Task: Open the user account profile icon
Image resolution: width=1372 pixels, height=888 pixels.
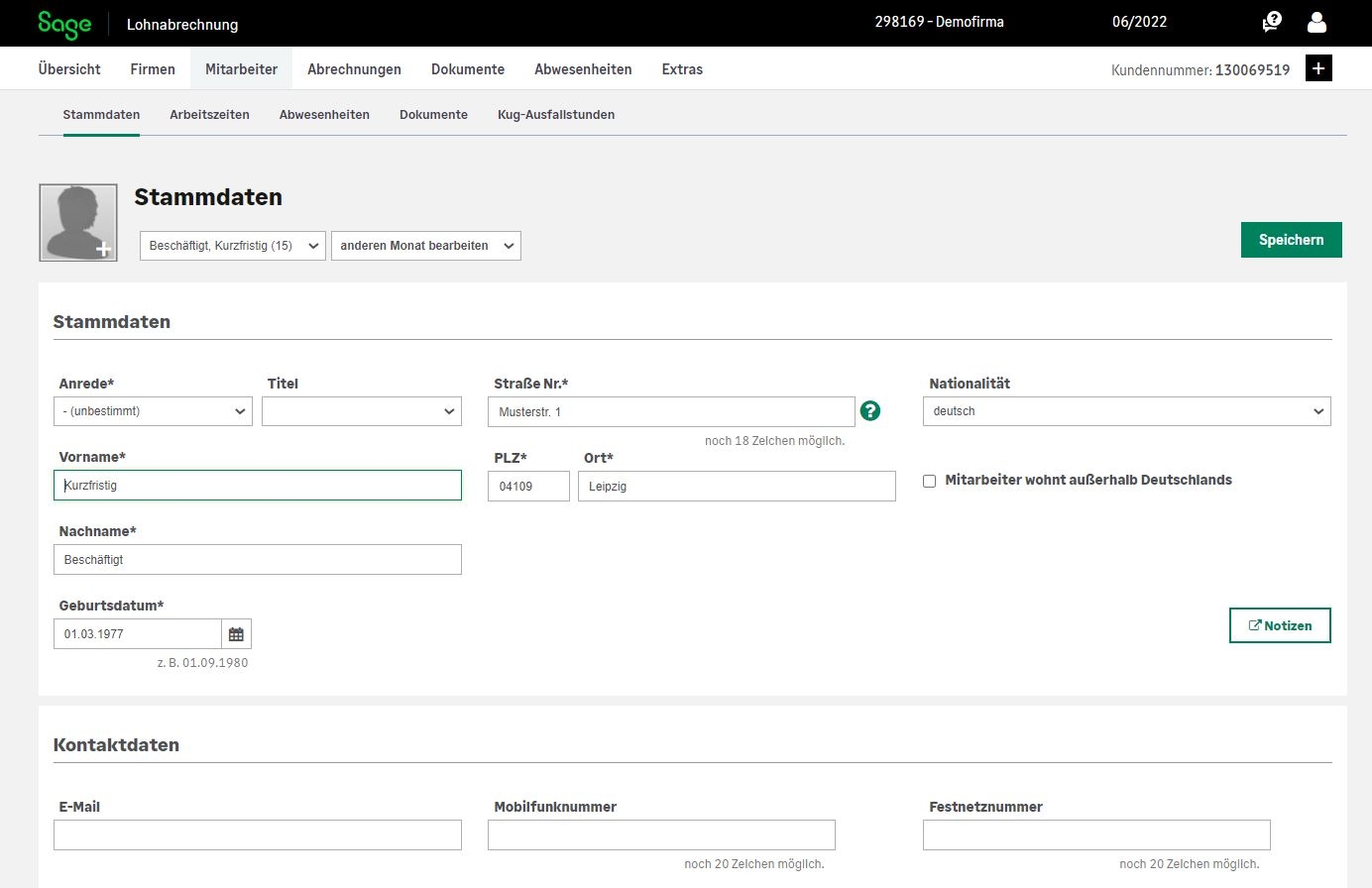Action: (1316, 22)
